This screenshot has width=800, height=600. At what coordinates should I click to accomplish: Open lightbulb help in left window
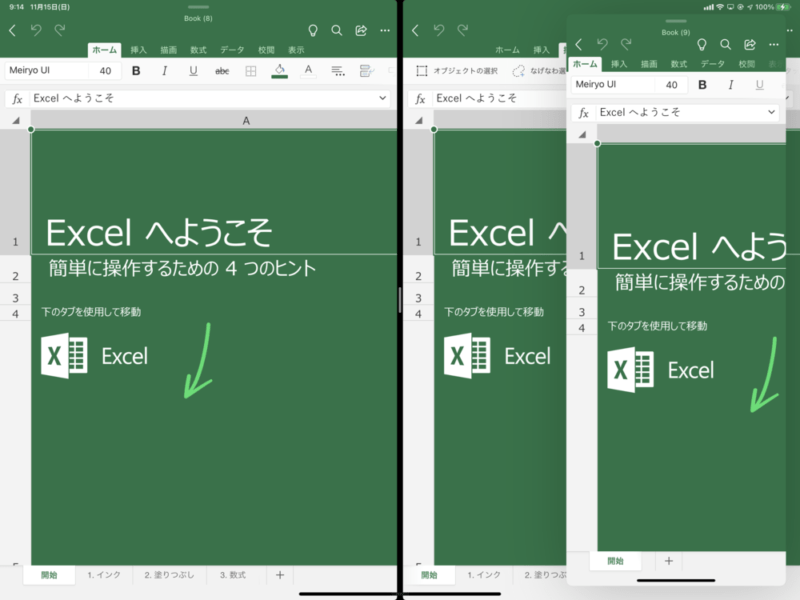coord(313,31)
